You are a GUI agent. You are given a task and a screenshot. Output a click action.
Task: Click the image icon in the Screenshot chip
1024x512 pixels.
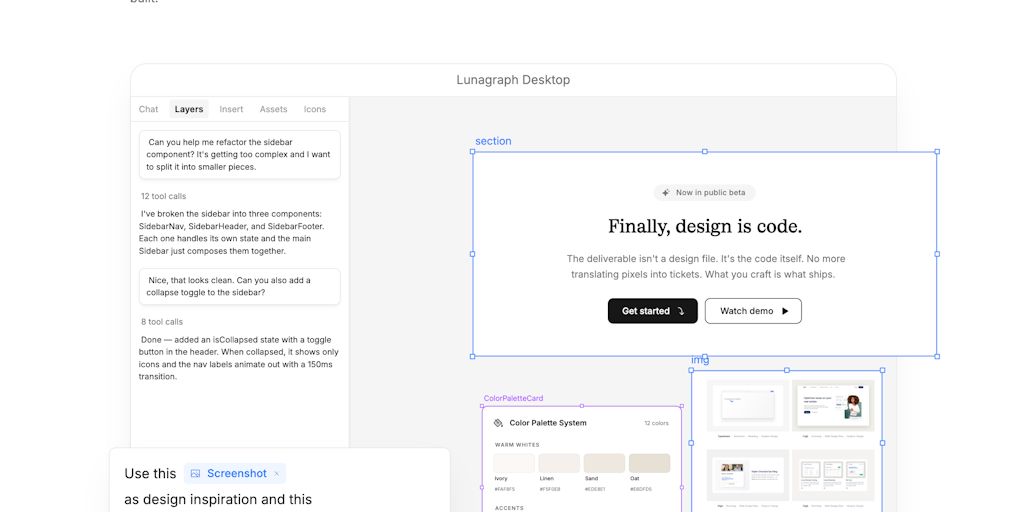tap(196, 473)
